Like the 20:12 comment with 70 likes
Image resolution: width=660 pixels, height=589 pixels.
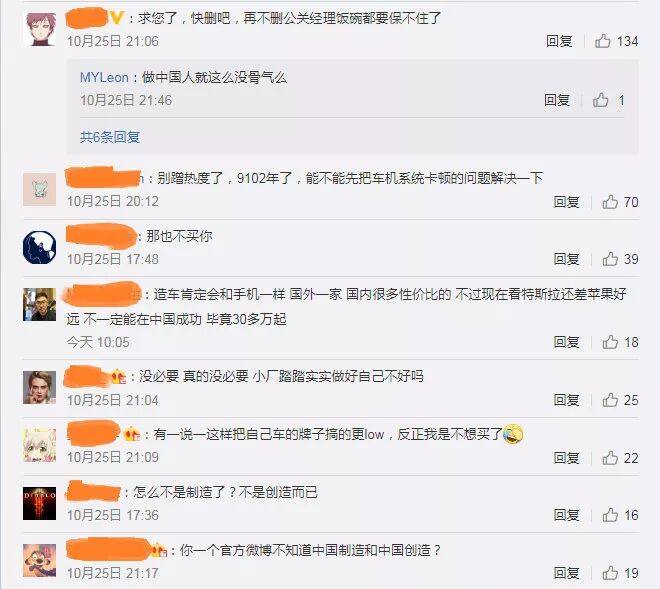[610, 202]
